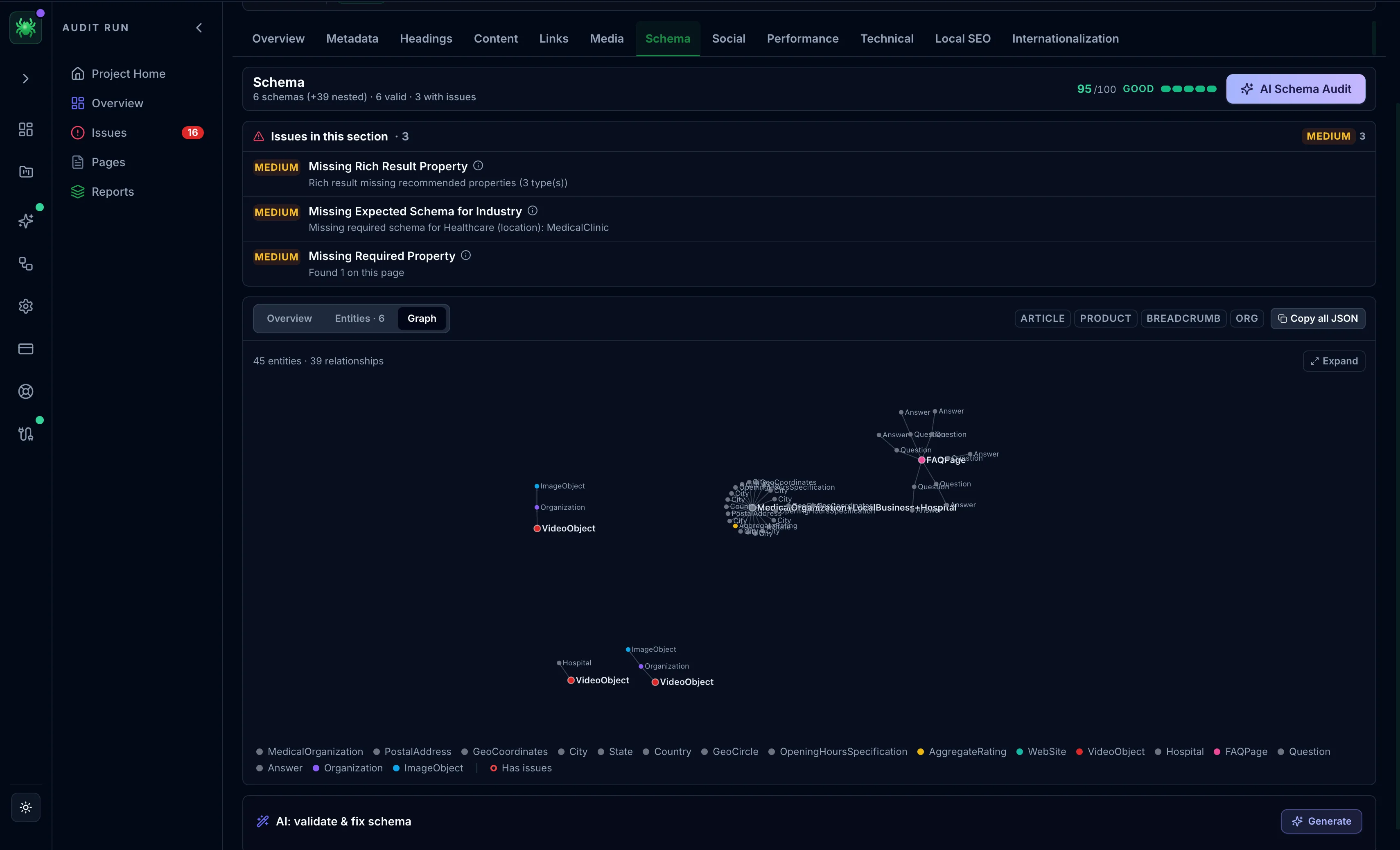Open the dashboard grid icon in rail

[x=25, y=129]
